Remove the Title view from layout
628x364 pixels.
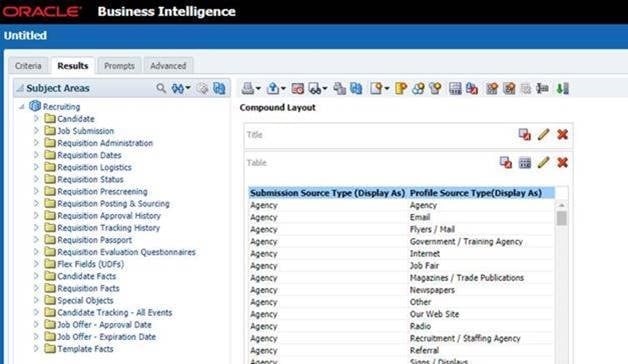point(562,135)
